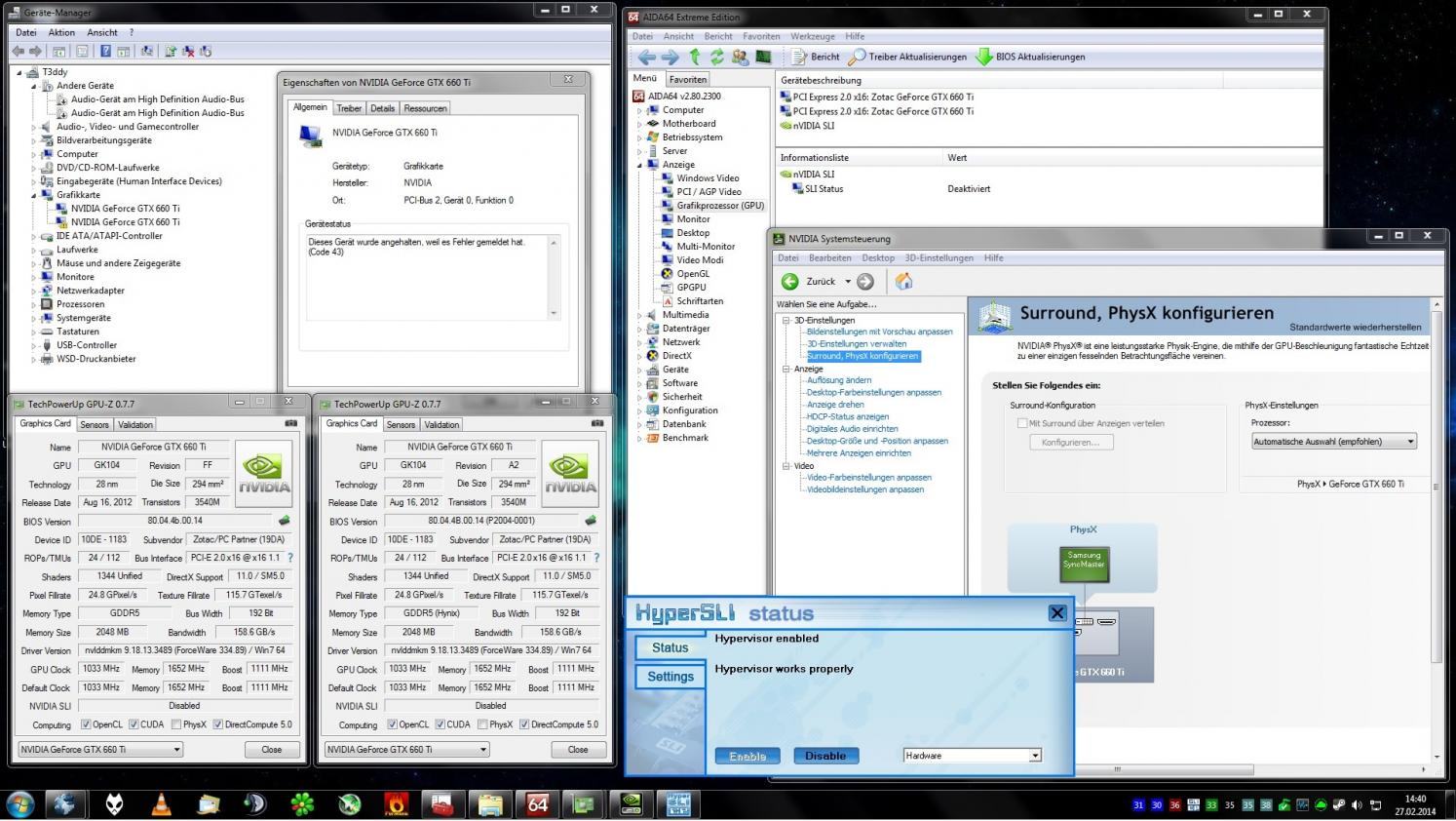
Task: Toggle PhysX checkbox in right GPU-Z window
Action: point(481,724)
